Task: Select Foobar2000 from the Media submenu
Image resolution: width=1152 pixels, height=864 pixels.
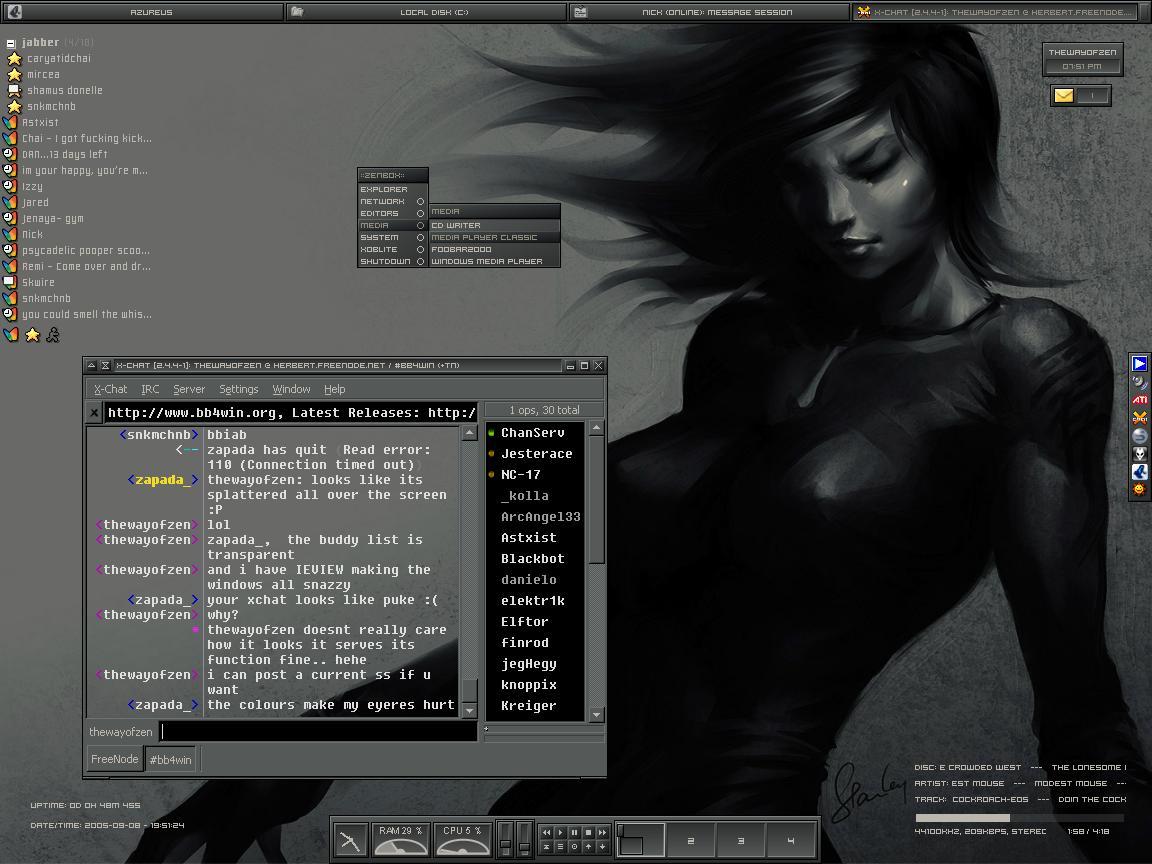Action: click(462, 249)
